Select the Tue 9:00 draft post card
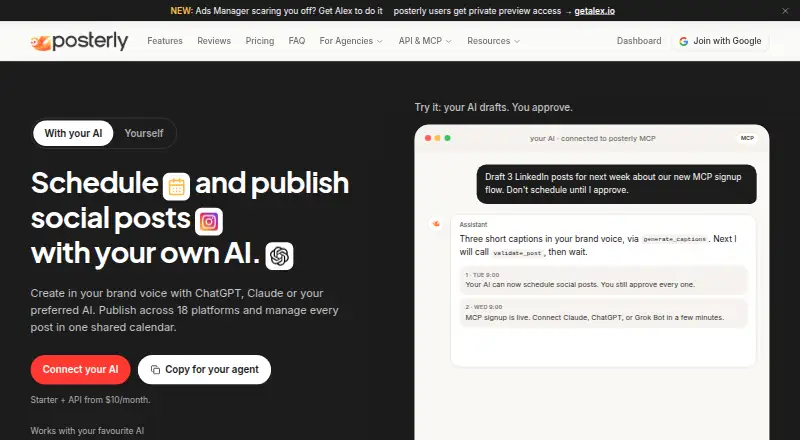The width and height of the screenshot is (800, 440). [x=604, y=280]
